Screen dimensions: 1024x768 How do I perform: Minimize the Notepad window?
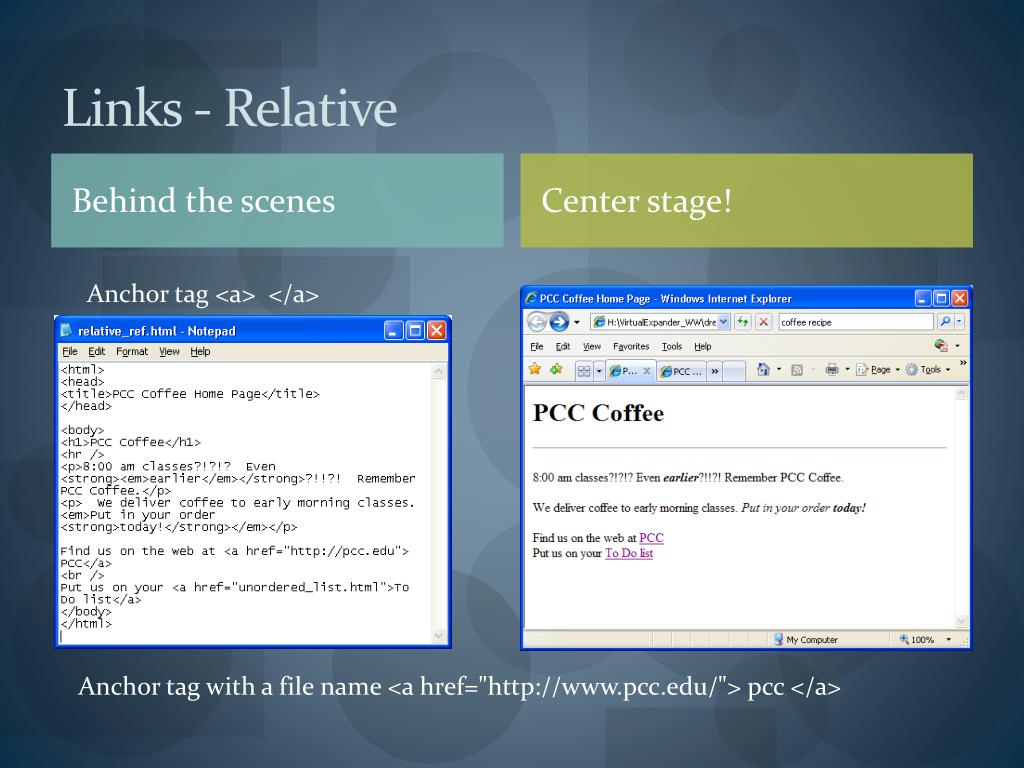point(393,330)
